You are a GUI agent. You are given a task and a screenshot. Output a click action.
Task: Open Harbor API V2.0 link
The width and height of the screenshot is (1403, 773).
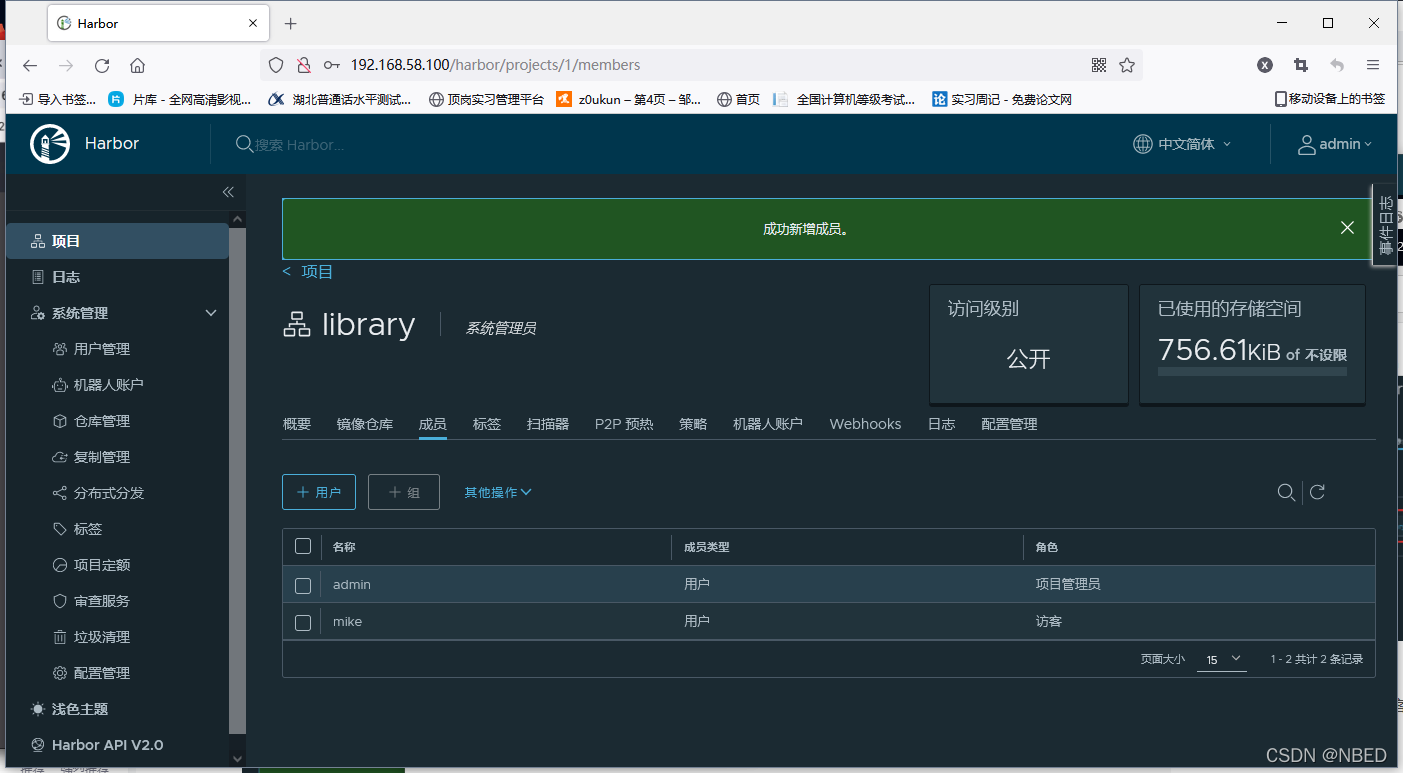click(107, 745)
